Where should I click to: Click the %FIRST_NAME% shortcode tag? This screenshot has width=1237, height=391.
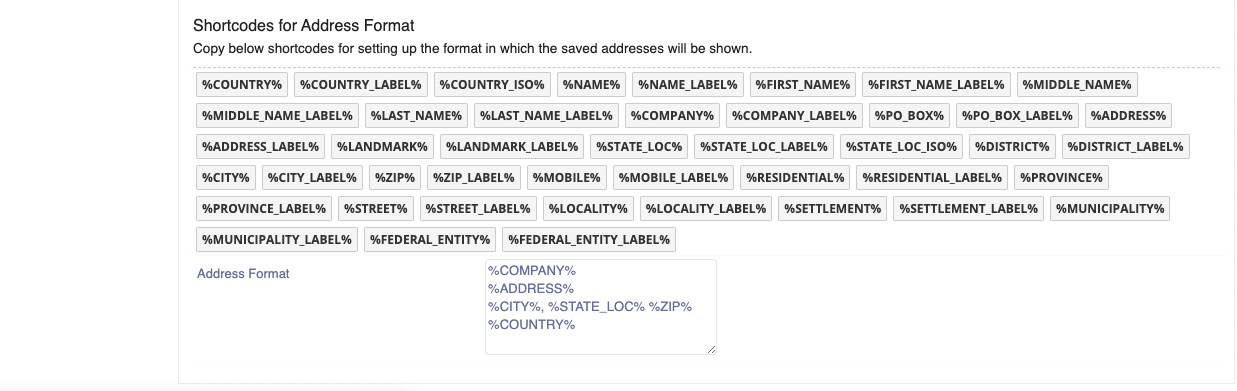coord(802,85)
